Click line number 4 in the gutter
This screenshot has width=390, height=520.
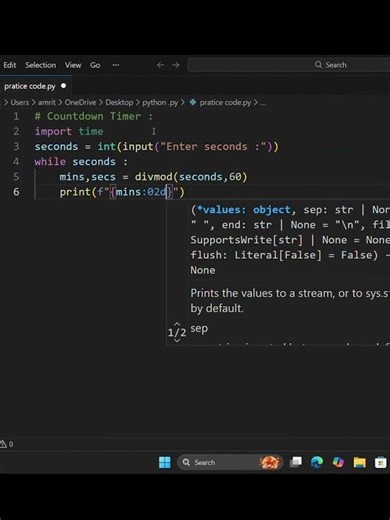pyautogui.click(x=16, y=162)
